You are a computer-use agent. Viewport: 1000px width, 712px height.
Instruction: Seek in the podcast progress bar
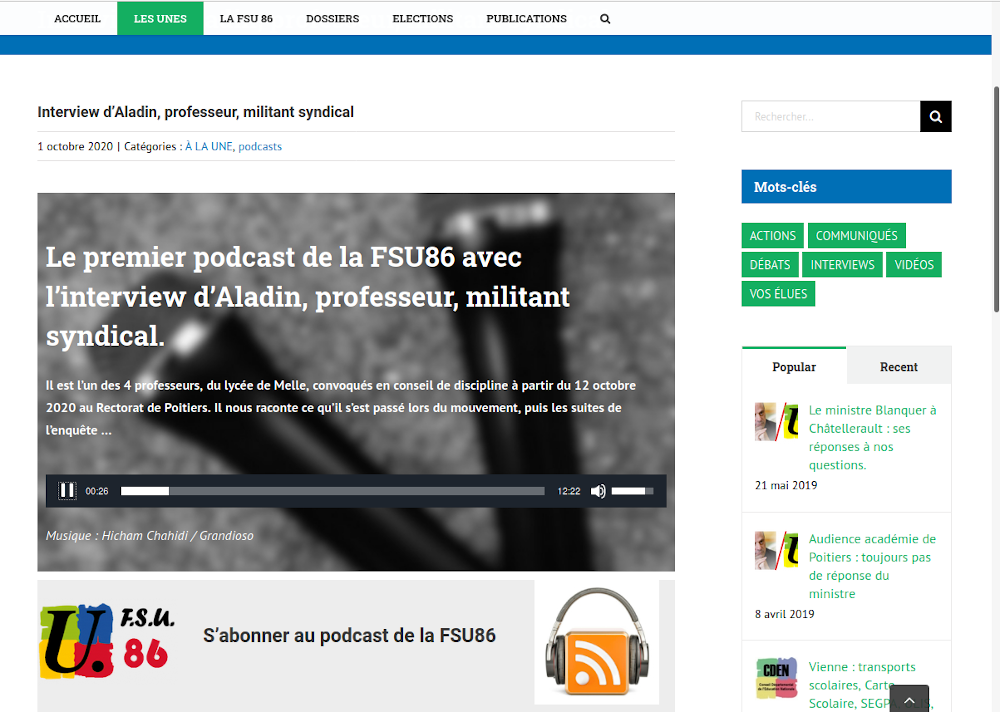tap(332, 491)
